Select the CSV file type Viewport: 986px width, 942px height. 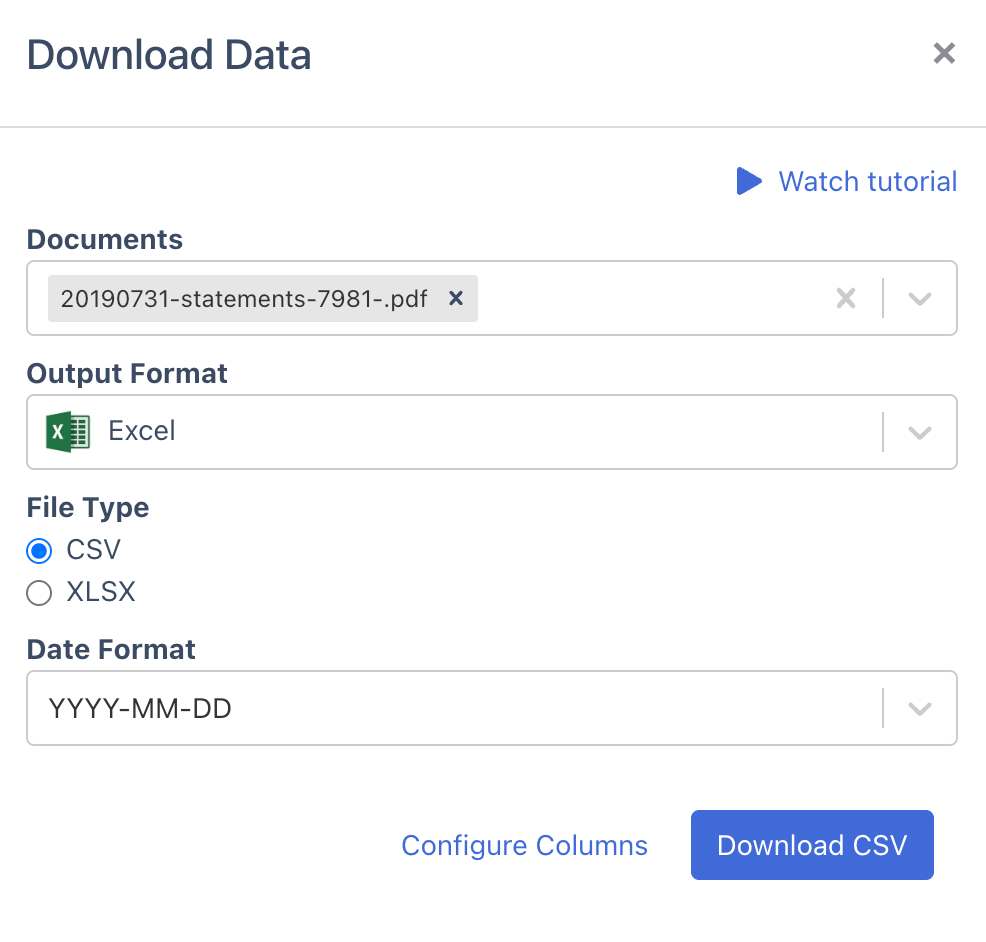click(x=38, y=550)
